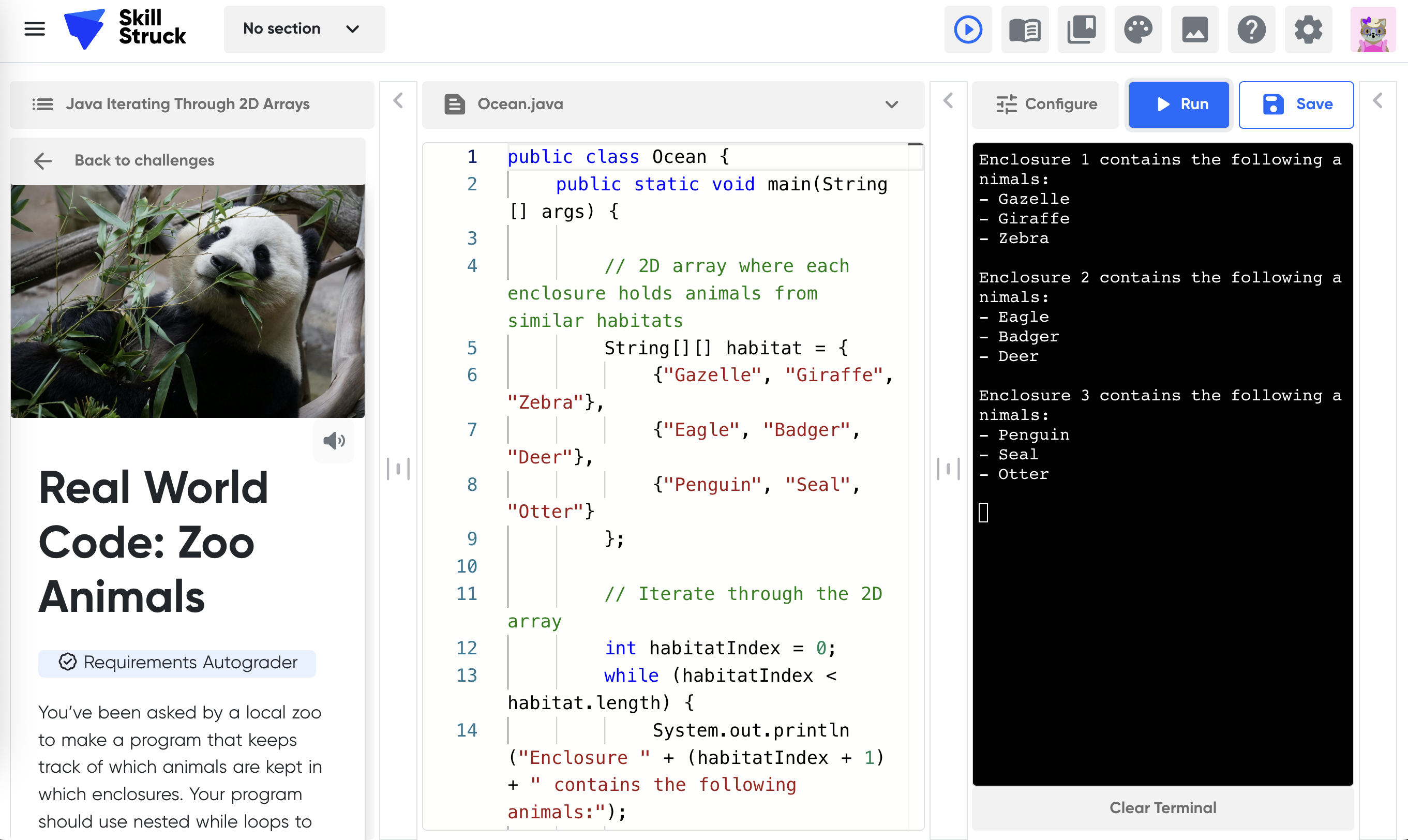Collapse the code editor panel chevron

[949, 101]
